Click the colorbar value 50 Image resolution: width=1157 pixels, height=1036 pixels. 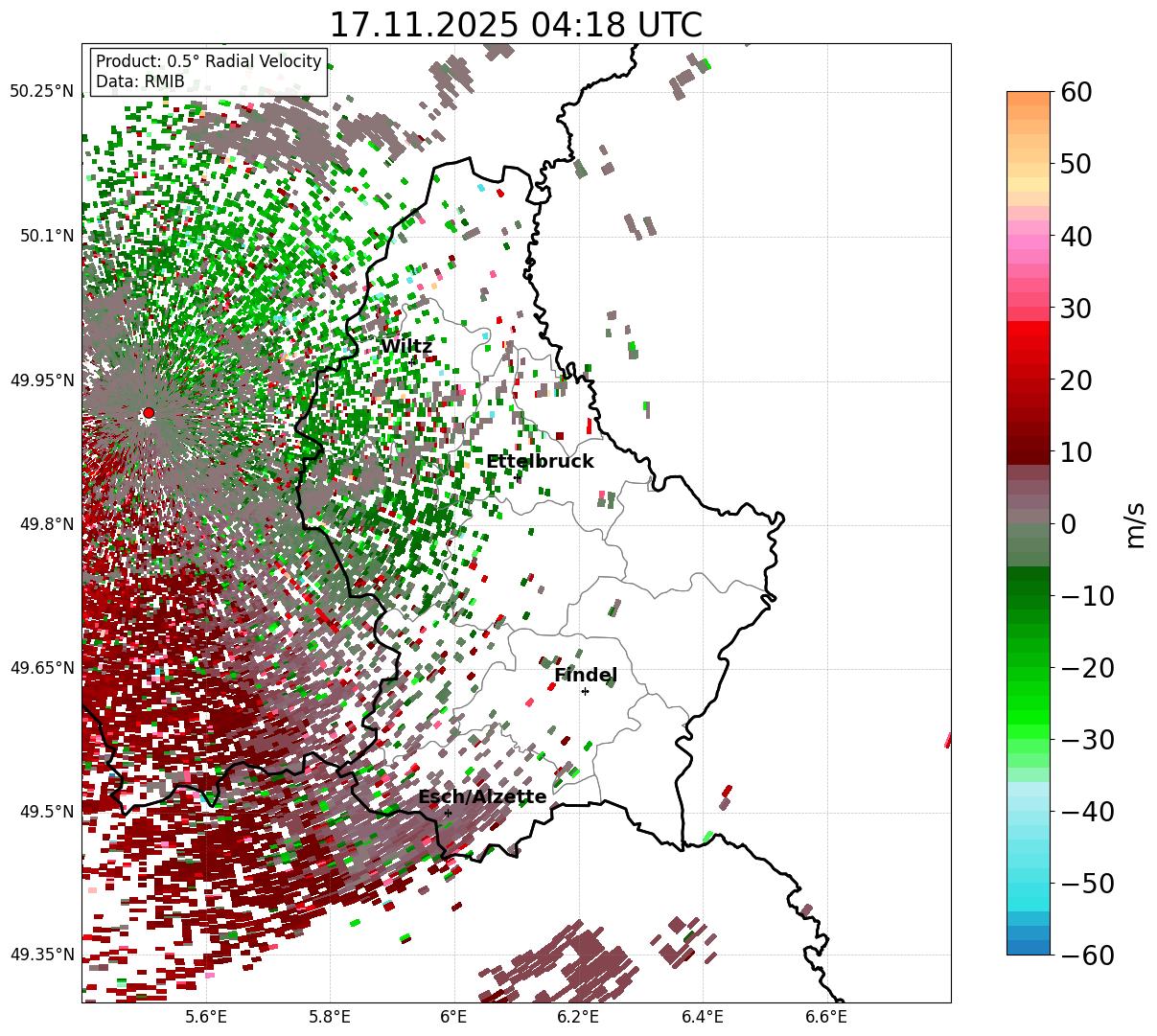pyautogui.click(x=1075, y=164)
